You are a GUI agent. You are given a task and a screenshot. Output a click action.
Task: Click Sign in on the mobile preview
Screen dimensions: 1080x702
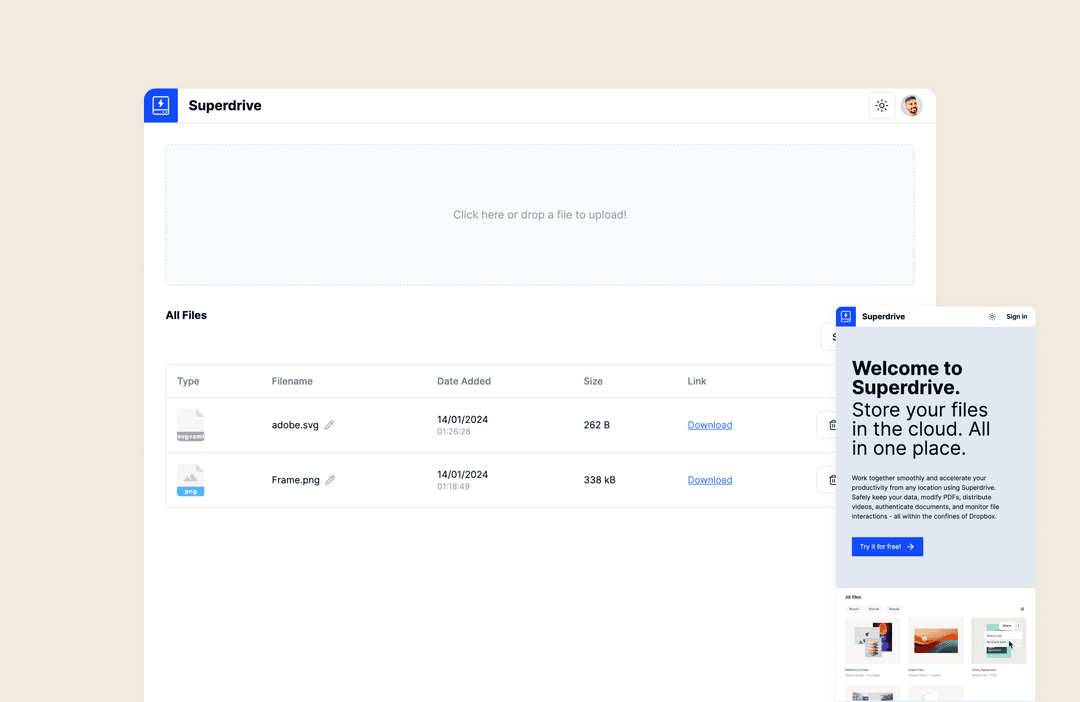[x=1016, y=317]
